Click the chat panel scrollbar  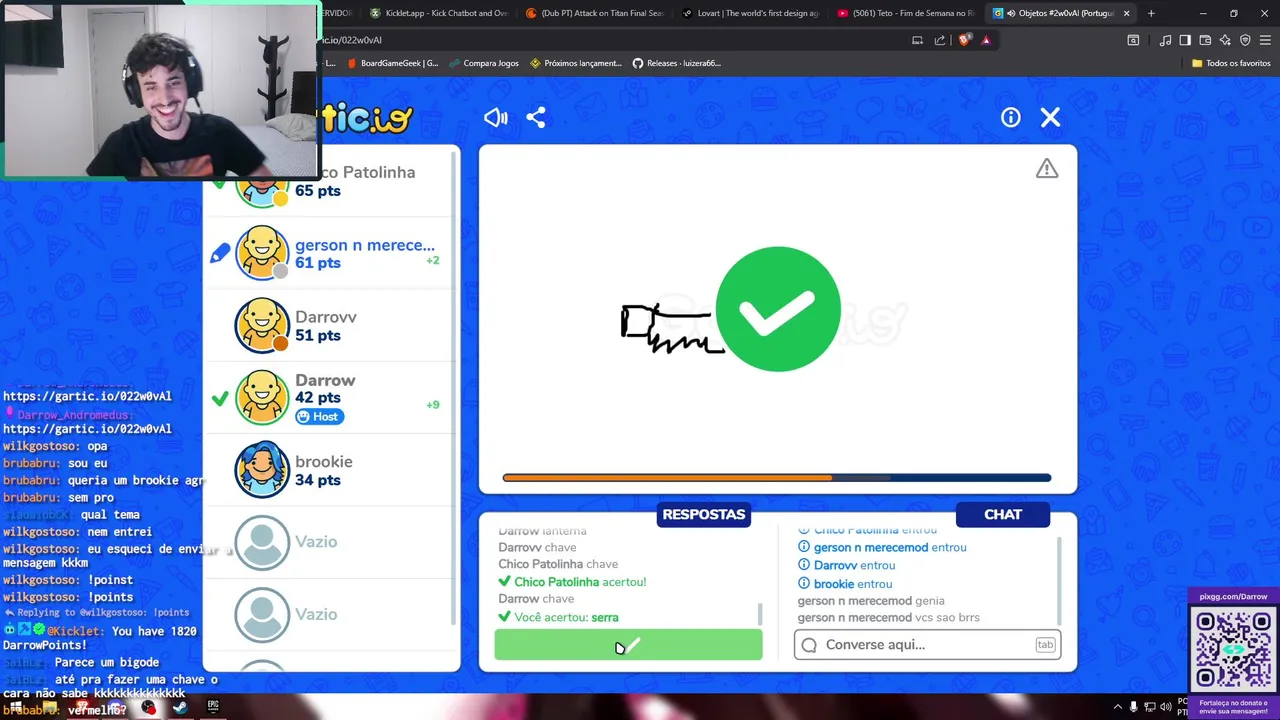click(x=1058, y=580)
